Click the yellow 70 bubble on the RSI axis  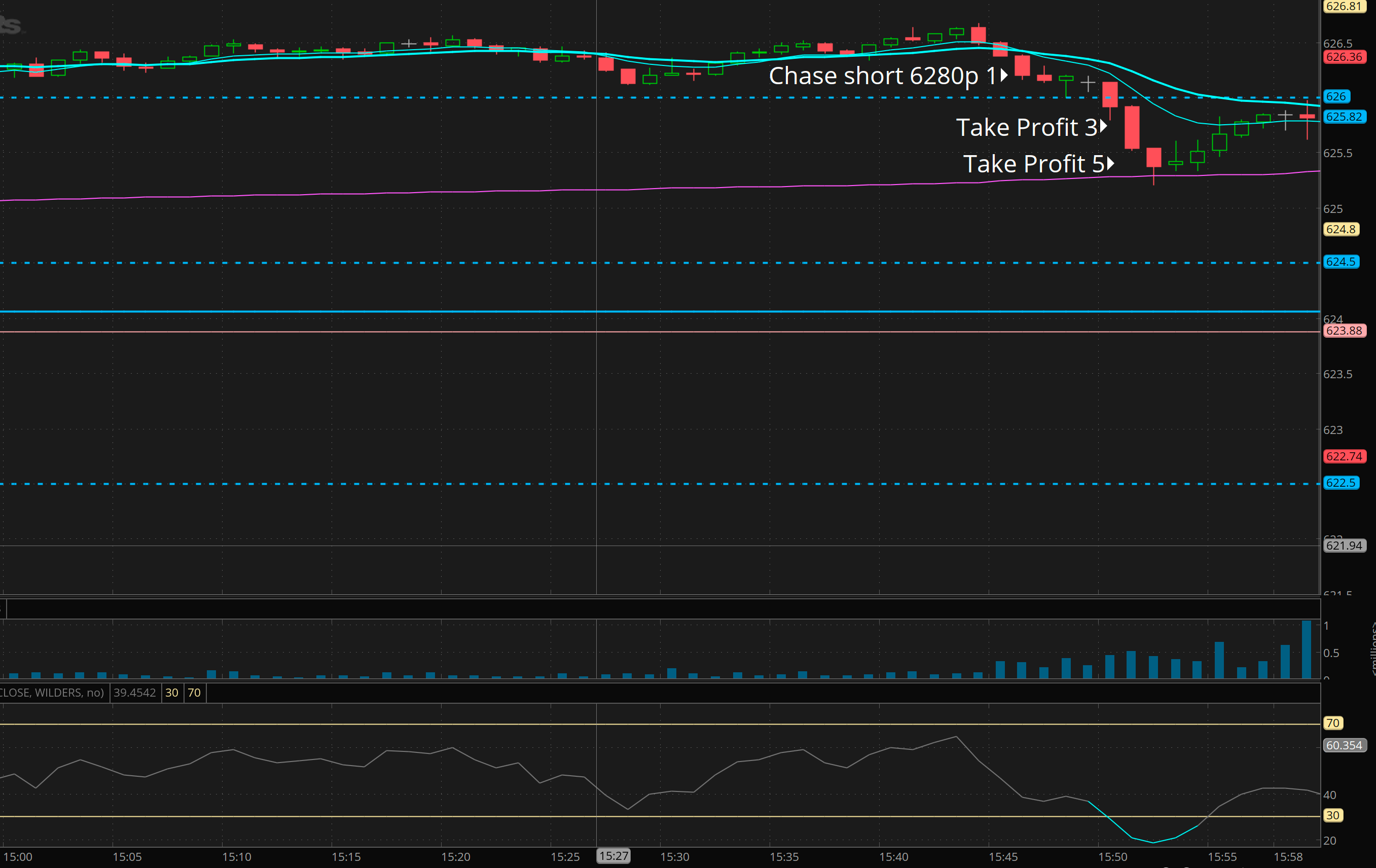click(x=1332, y=723)
